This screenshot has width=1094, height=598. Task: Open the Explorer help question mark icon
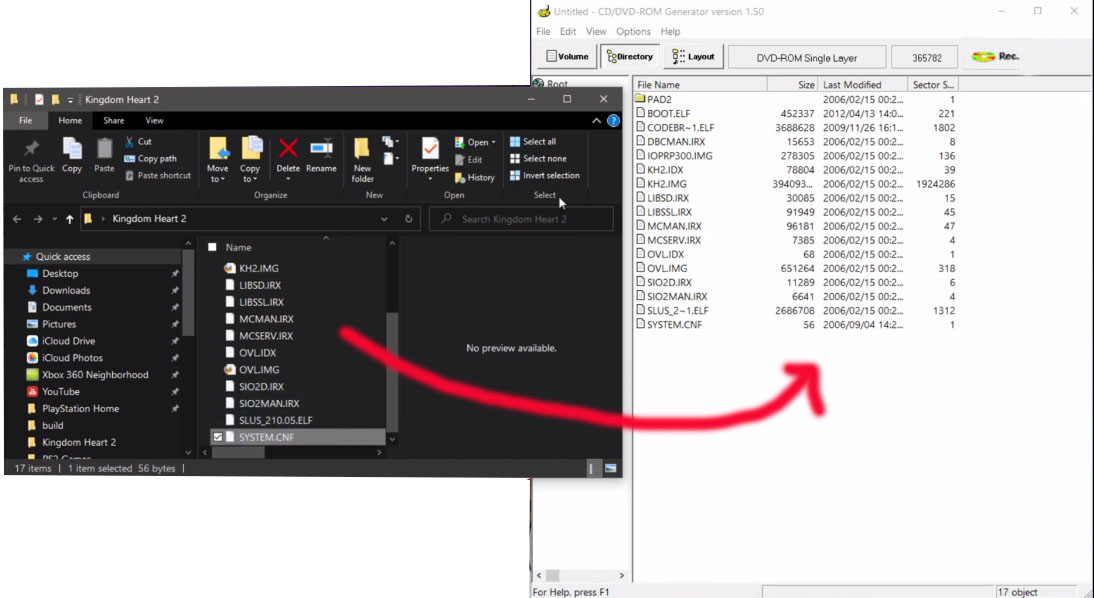613,121
